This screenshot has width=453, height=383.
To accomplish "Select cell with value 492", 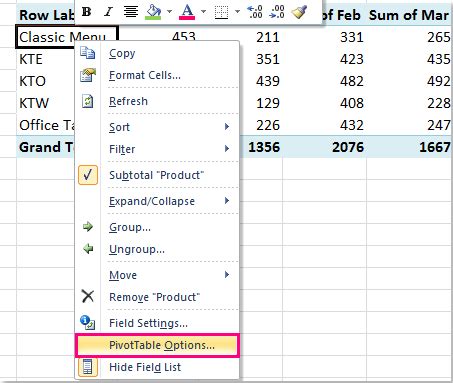I will tap(409, 81).
